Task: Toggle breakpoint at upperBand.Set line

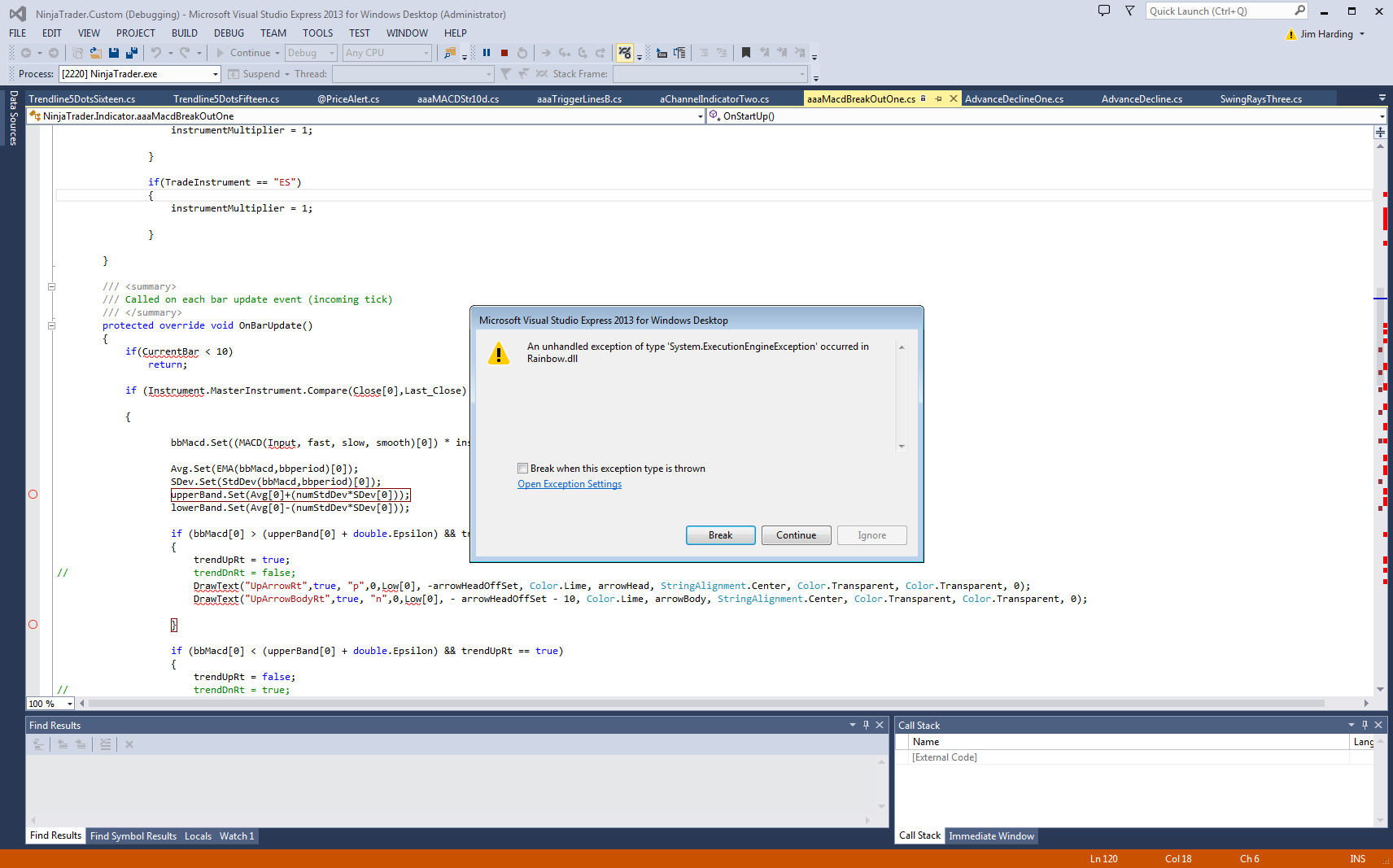Action: 33,495
